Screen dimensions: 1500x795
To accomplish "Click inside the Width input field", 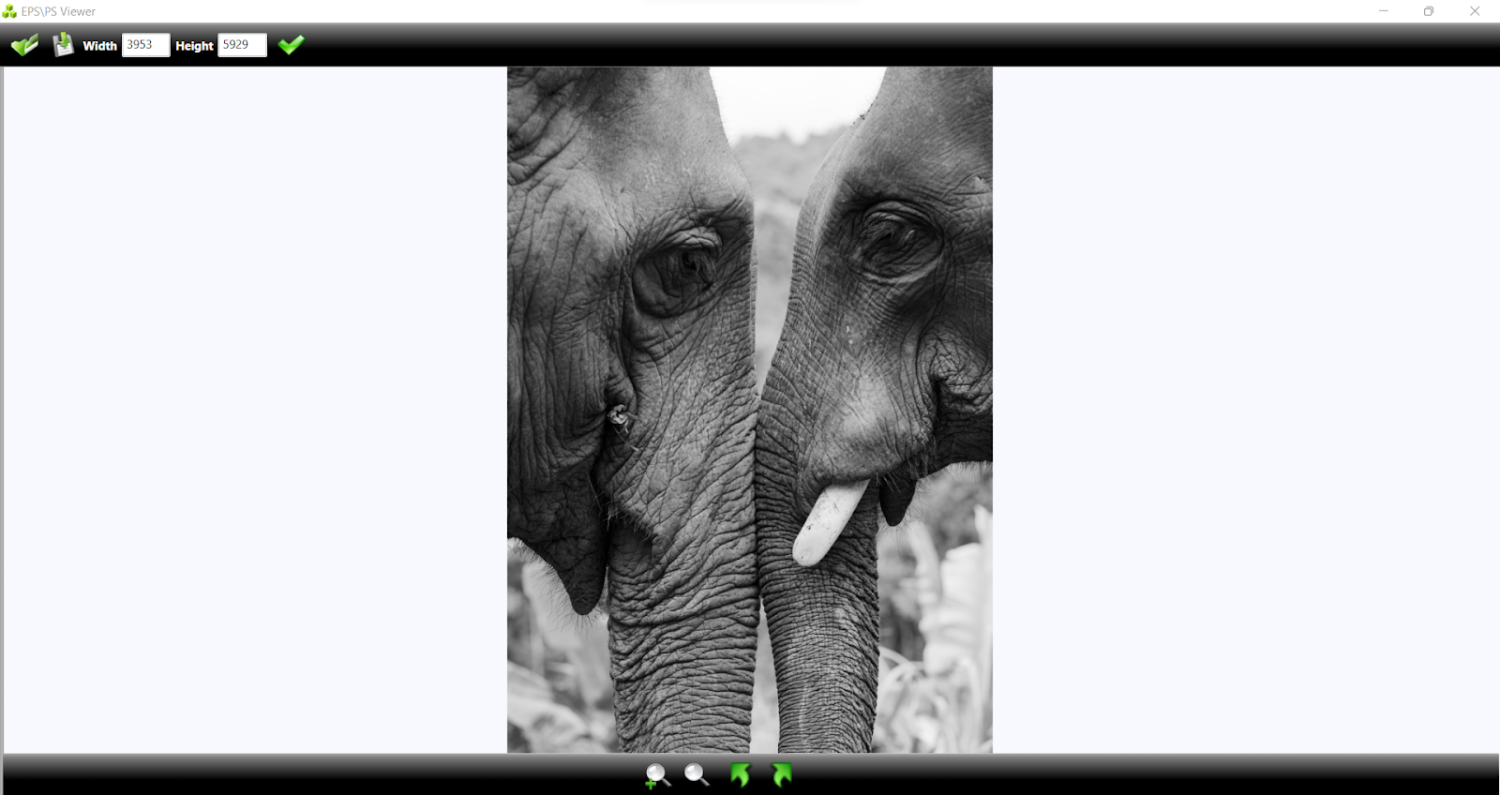I will (145, 45).
